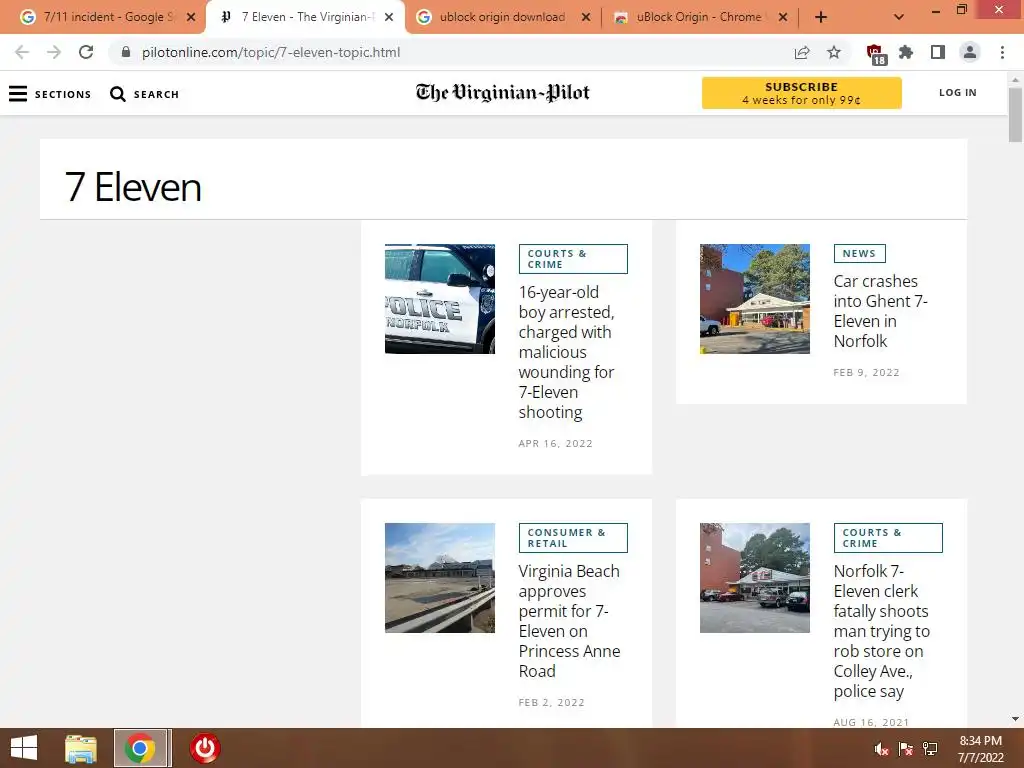1024x768 pixels.
Task: Open the Norfolk police car thumbnail
Action: [x=440, y=298]
